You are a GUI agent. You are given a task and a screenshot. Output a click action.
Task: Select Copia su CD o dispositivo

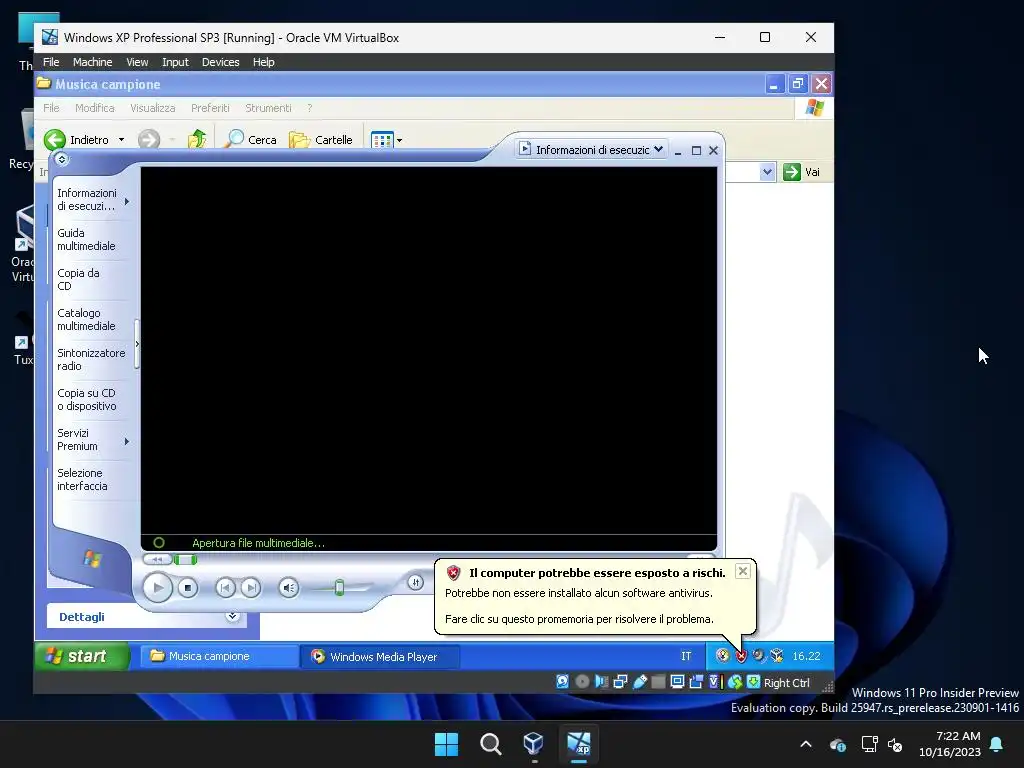pos(87,399)
